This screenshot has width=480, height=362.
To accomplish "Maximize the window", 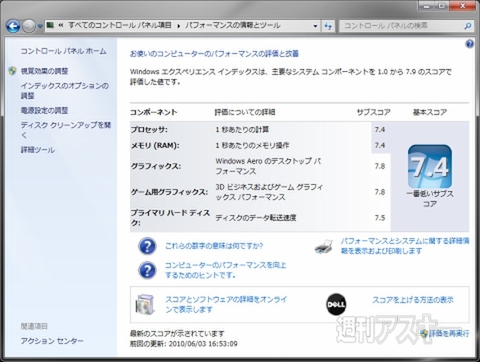I will point(442,6).
